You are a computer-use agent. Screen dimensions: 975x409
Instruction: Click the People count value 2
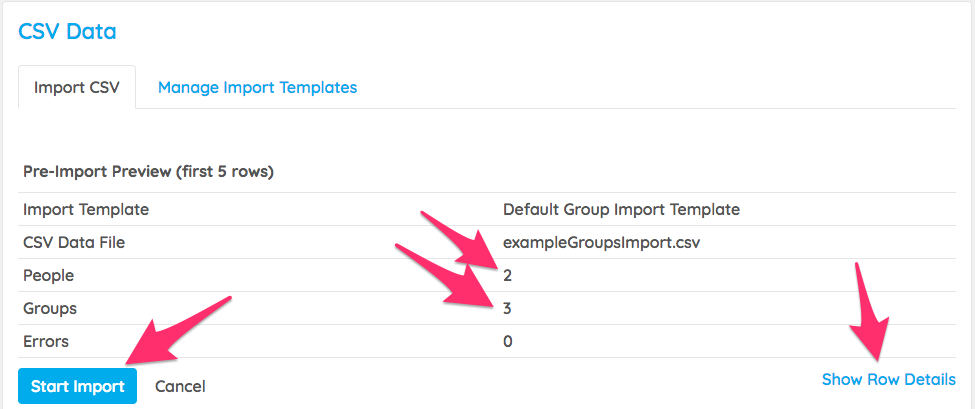coord(507,275)
